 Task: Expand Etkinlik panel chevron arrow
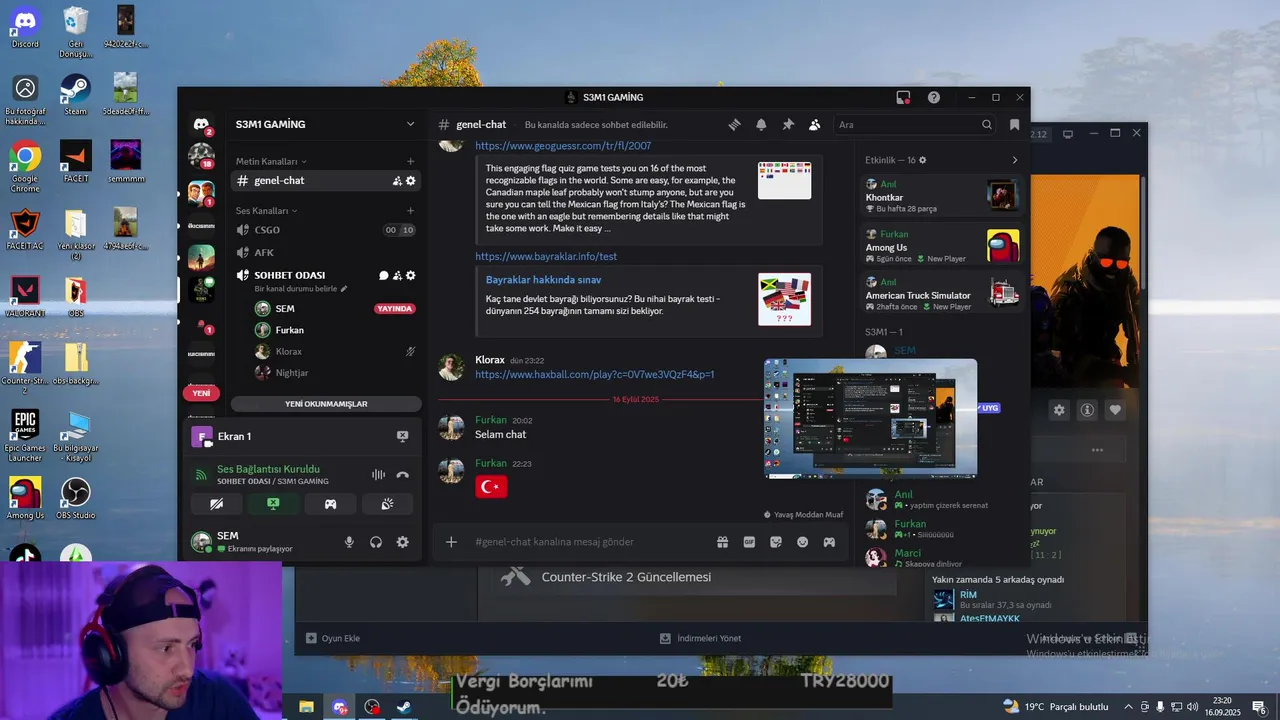[1014, 160]
